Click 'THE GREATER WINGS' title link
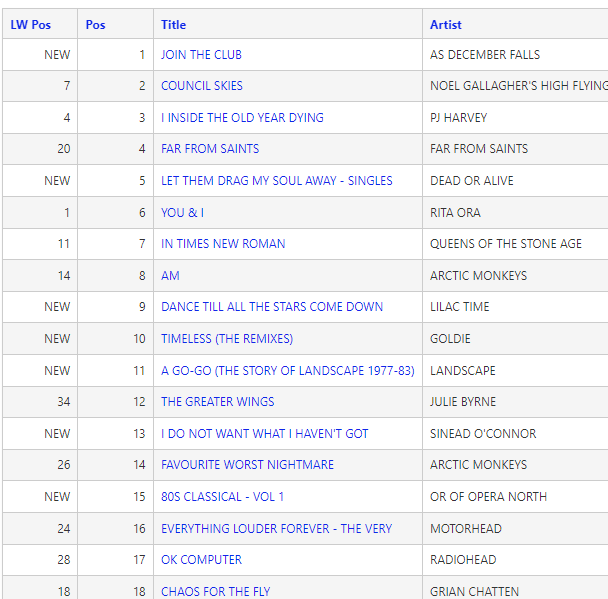Screen dimensions: 608x599 tap(217, 402)
